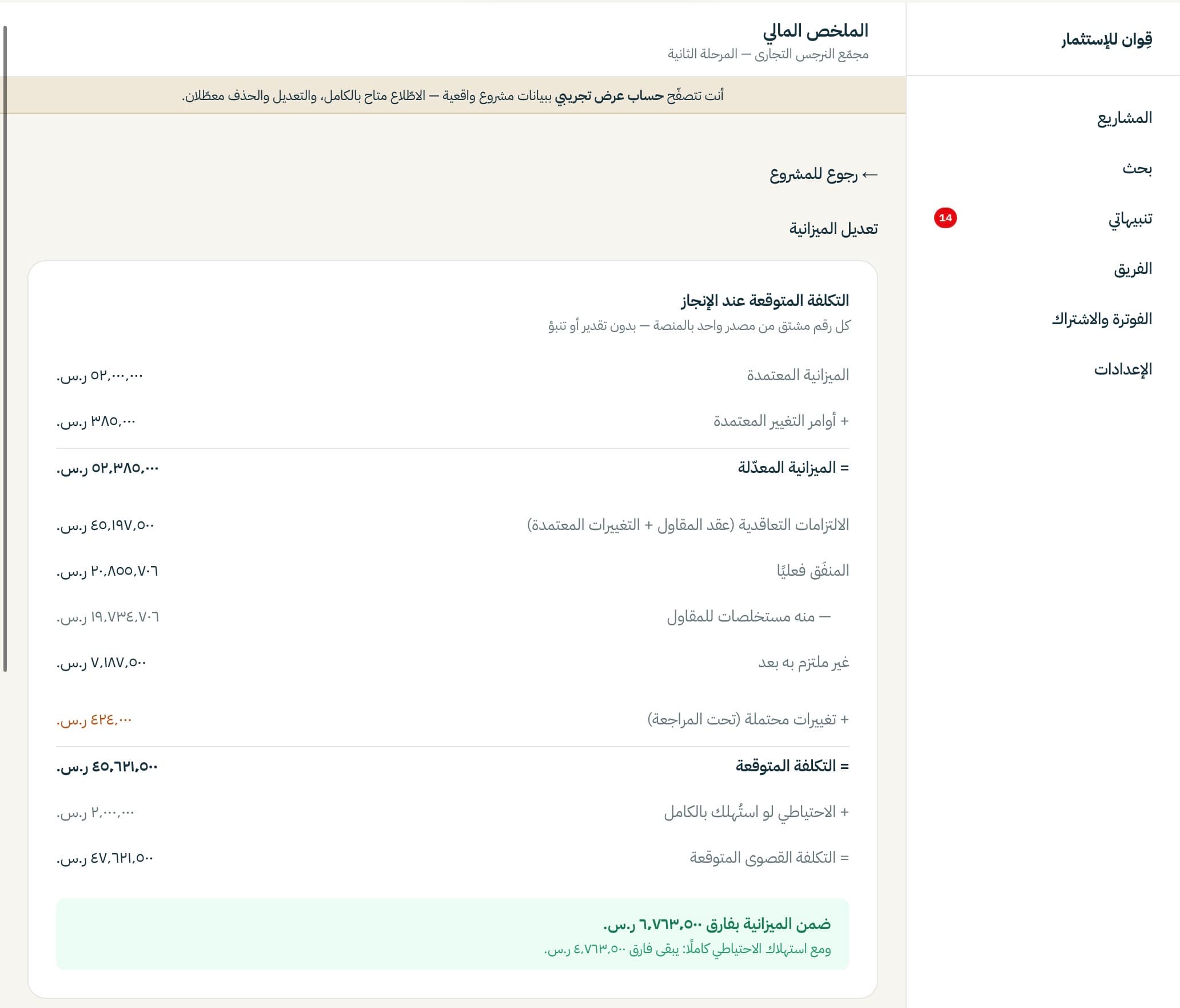Click الميزانية المعدّلة total ٥٢,٣٨٥,٠٠٠
This screenshot has height=1008, width=1180.
coord(107,468)
